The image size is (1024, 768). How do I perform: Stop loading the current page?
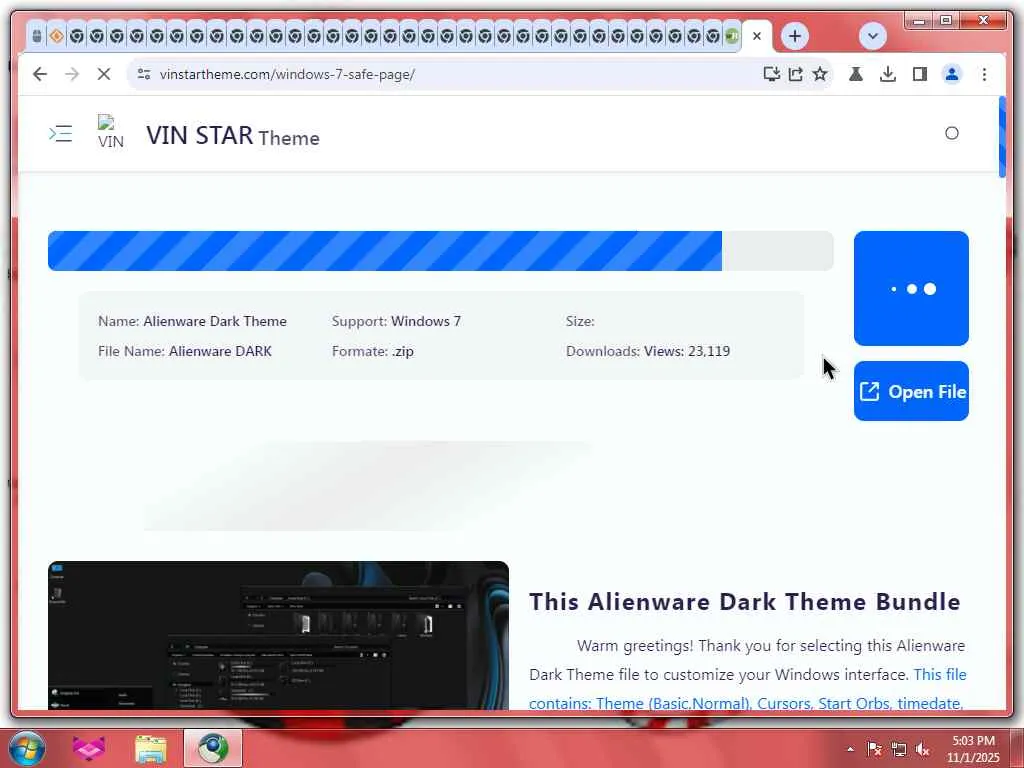pos(104,74)
